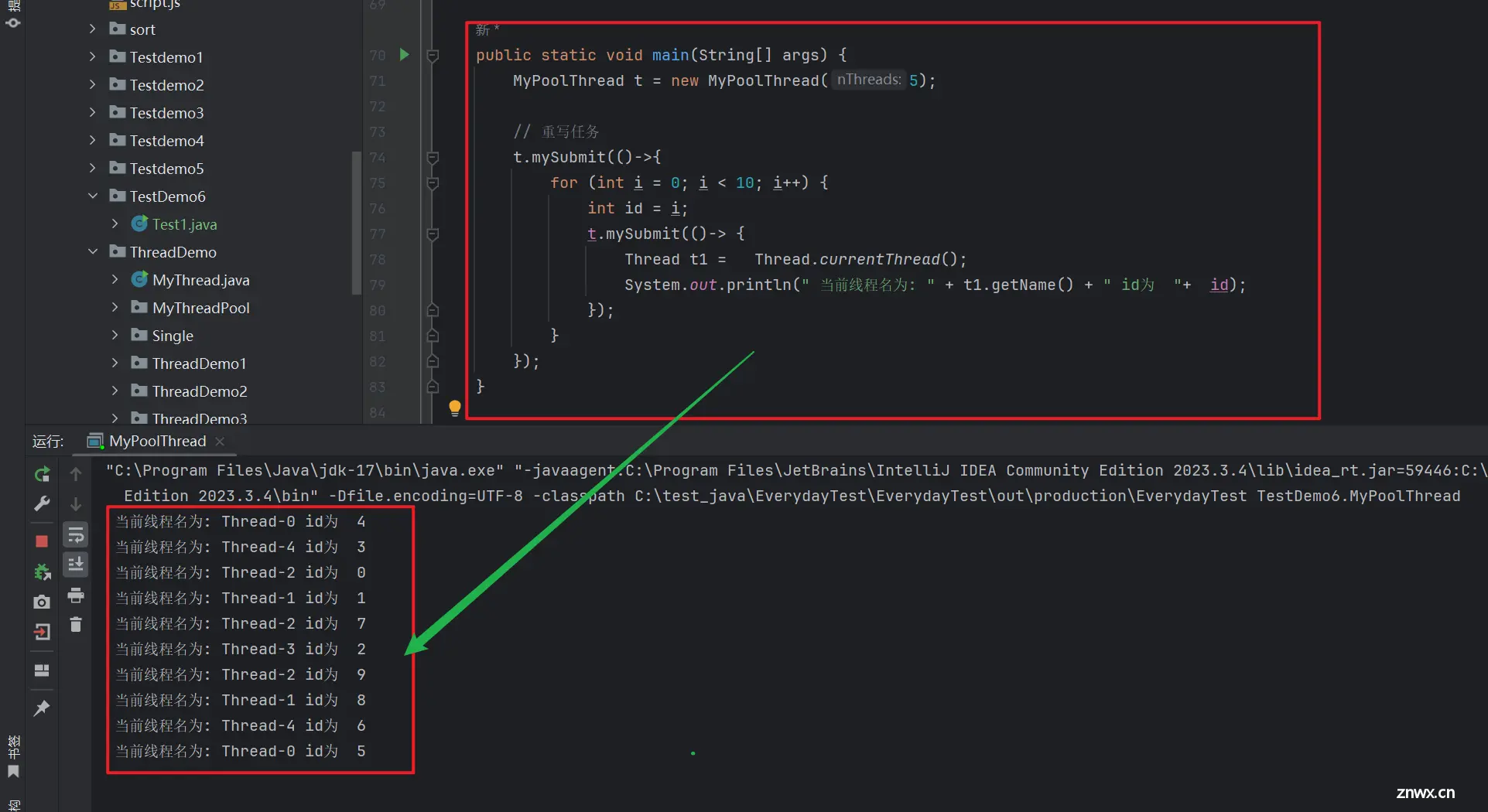The height and width of the screenshot is (812, 1488).
Task: Click currentThread method in code
Action: point(880,259)
